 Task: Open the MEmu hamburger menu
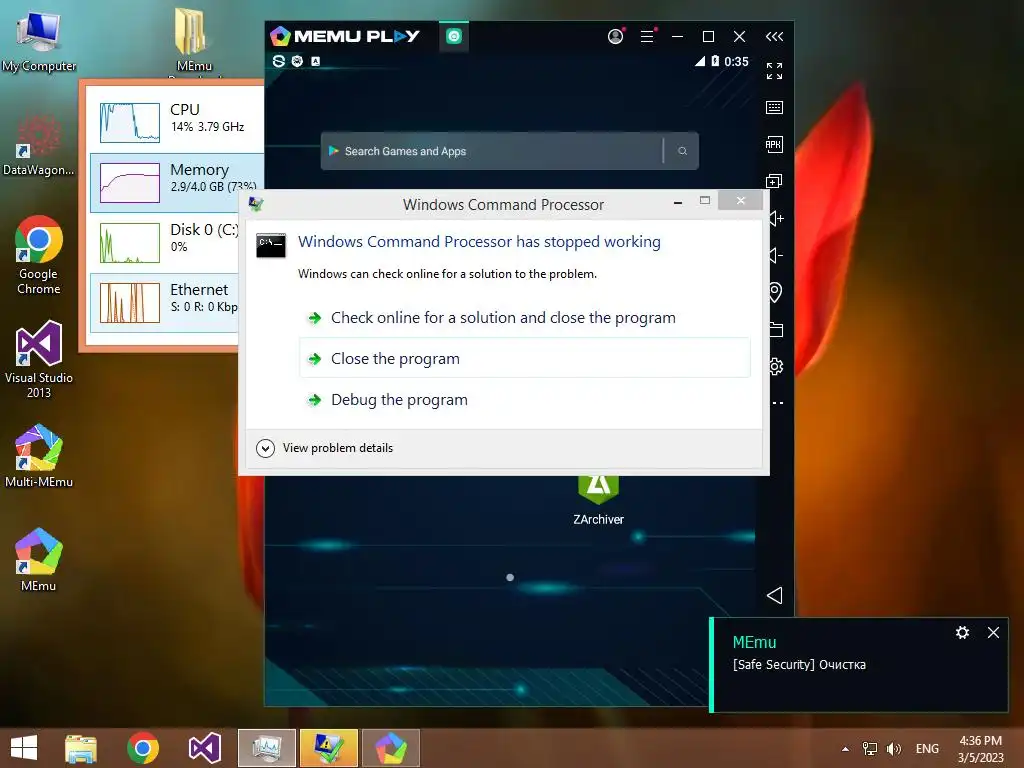pyautogui.click(x=647, y=36)
